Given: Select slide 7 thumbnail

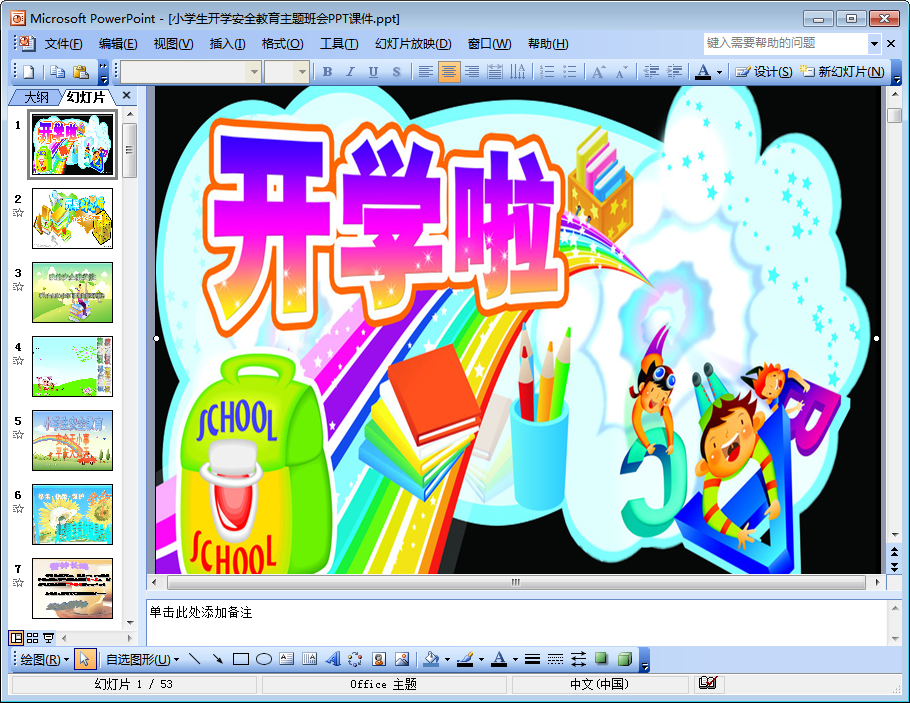Looking at the screenshot, I should [73, 589].
